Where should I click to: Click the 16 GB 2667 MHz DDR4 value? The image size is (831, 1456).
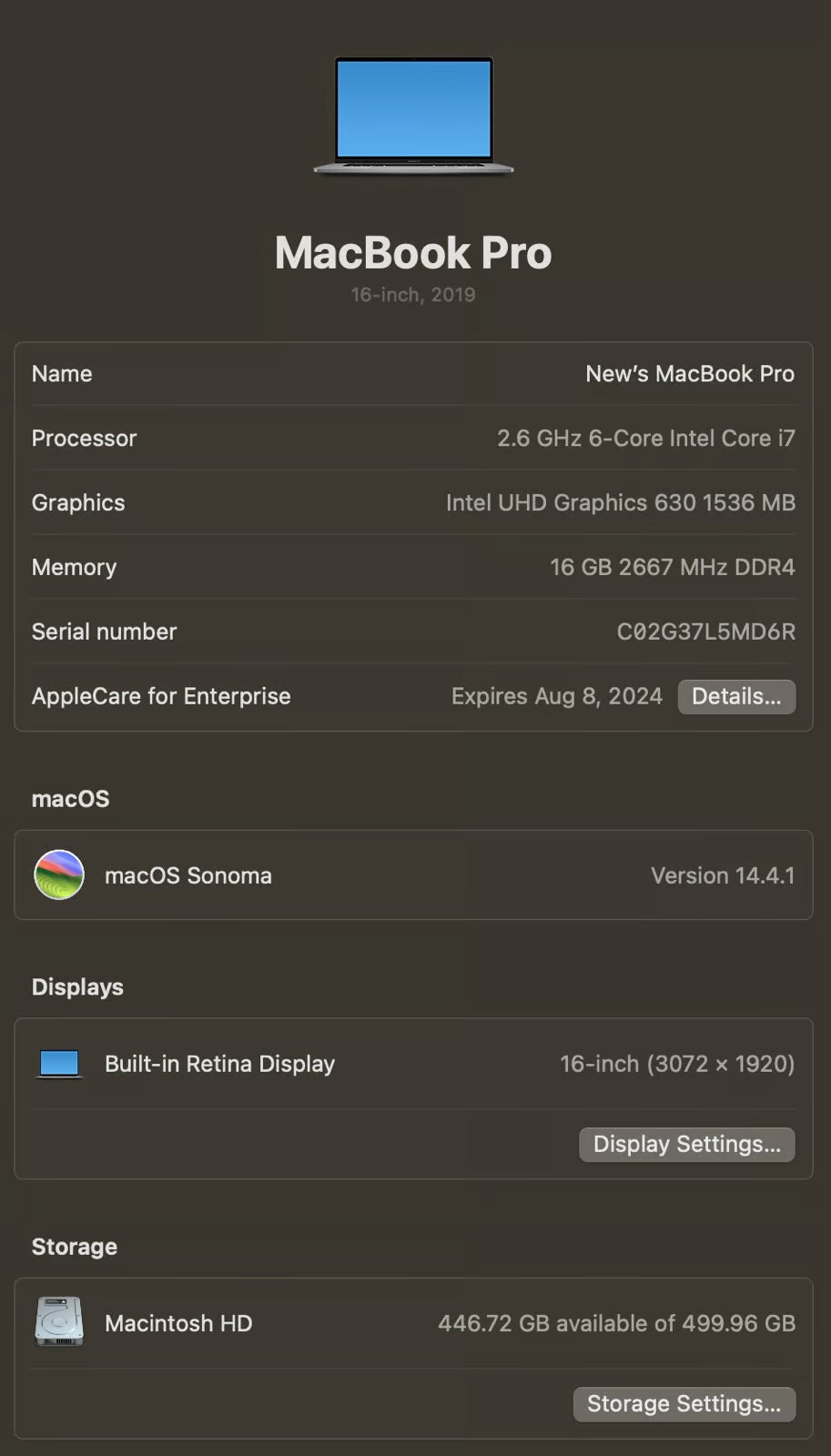click(x=673, y=567)
